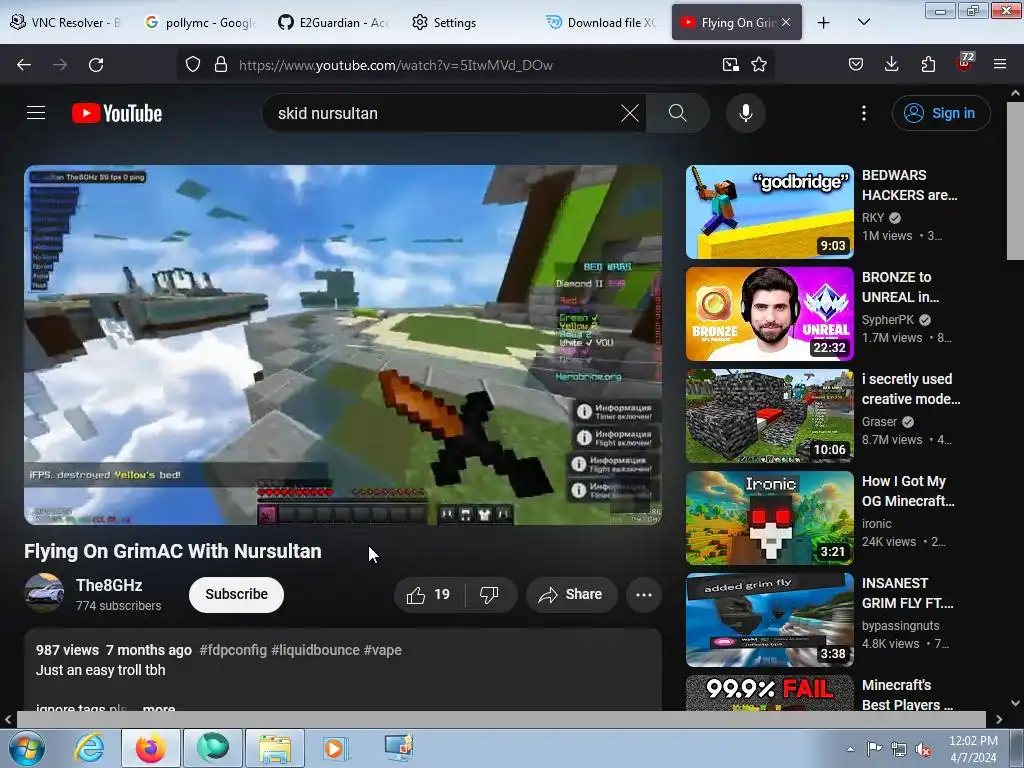Sign in to YouTube
1024x768 pixels.
[x=941, y=113]
